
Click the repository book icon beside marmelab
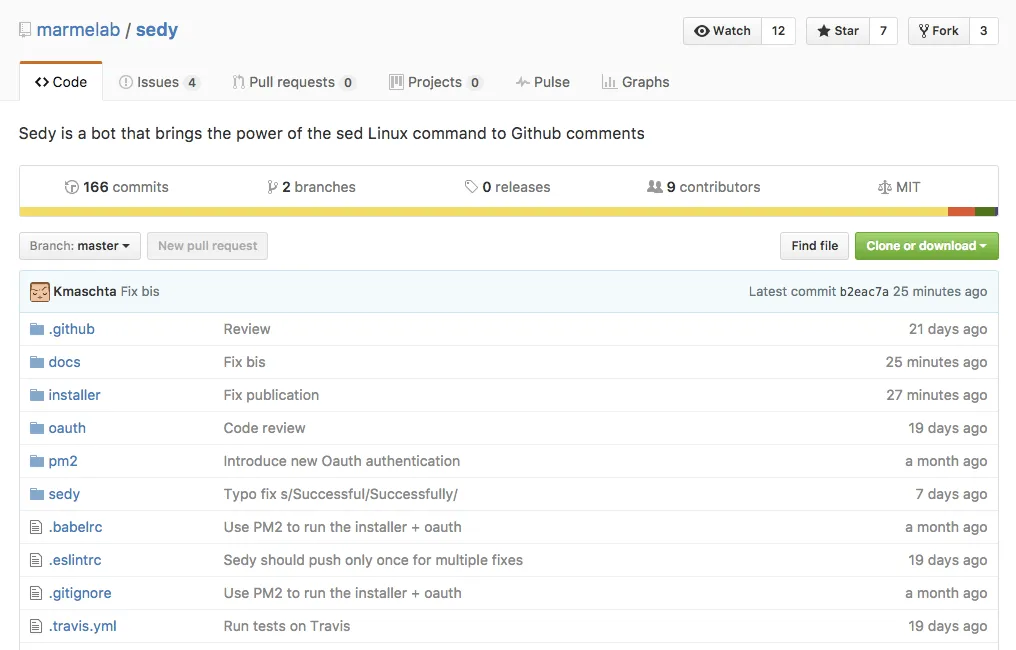pos(25,30)
